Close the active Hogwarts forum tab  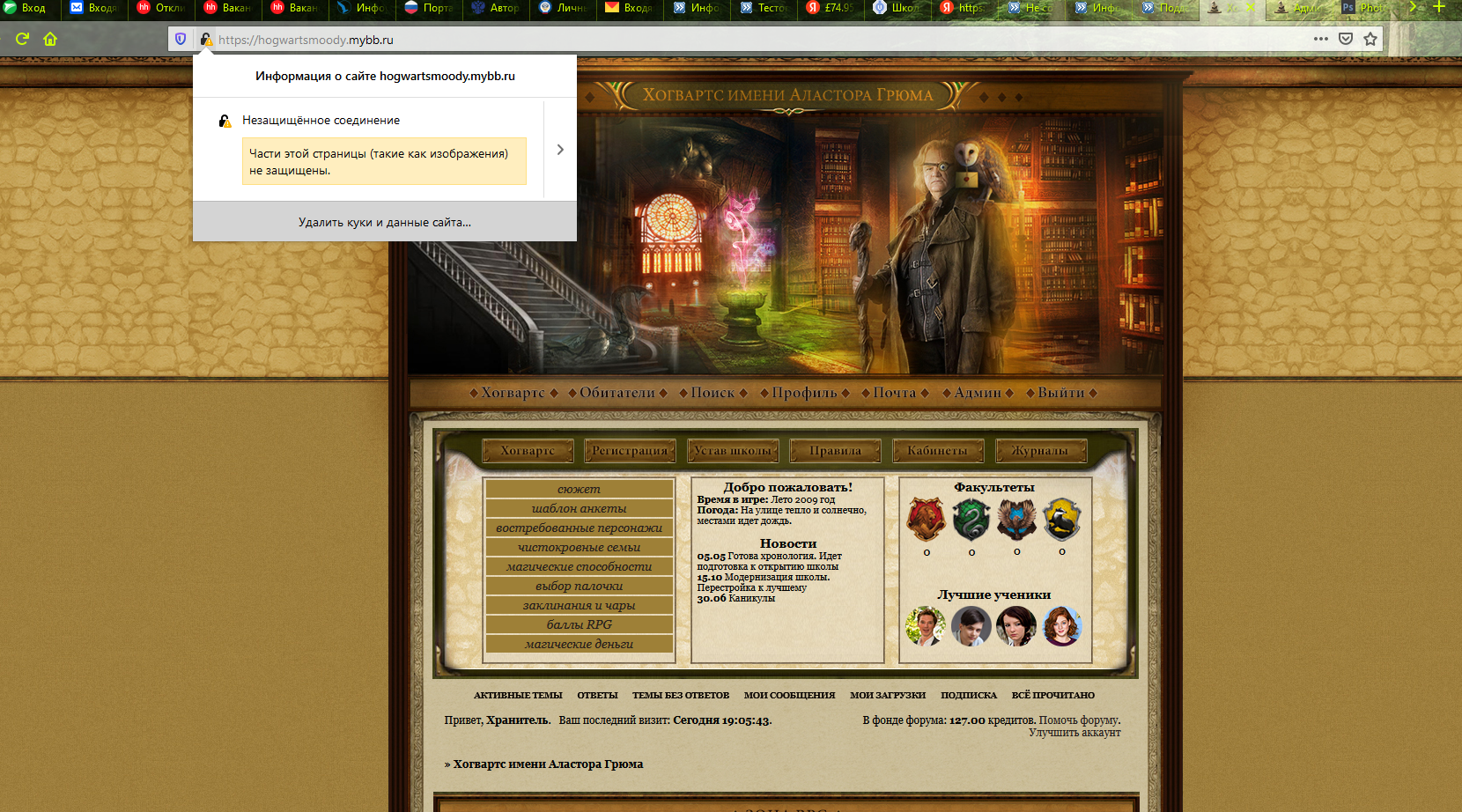click(1250, 8)
